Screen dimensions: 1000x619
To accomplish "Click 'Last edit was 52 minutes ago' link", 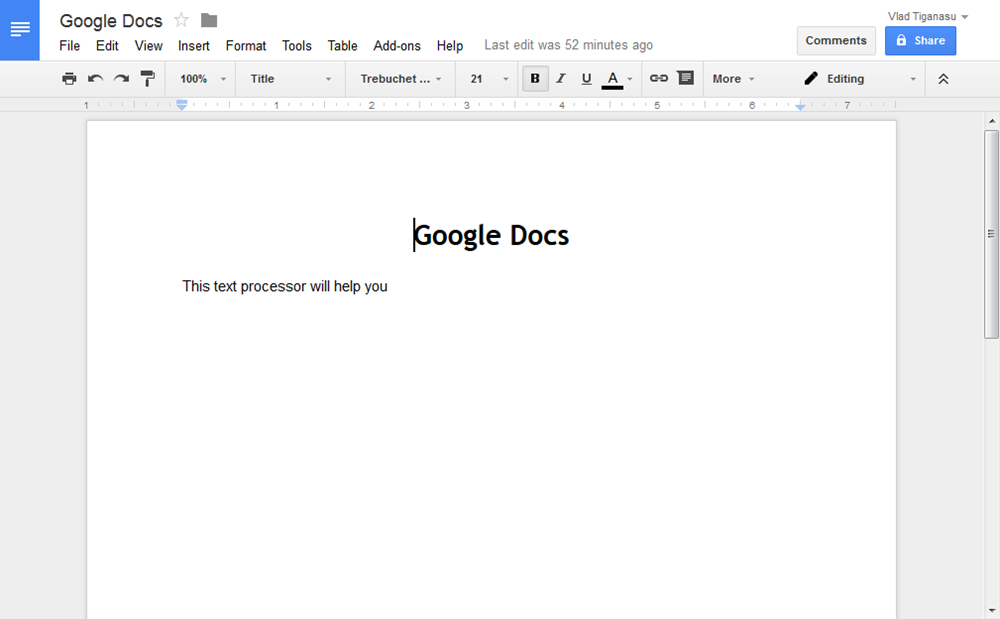I will [x=568, y=45].
